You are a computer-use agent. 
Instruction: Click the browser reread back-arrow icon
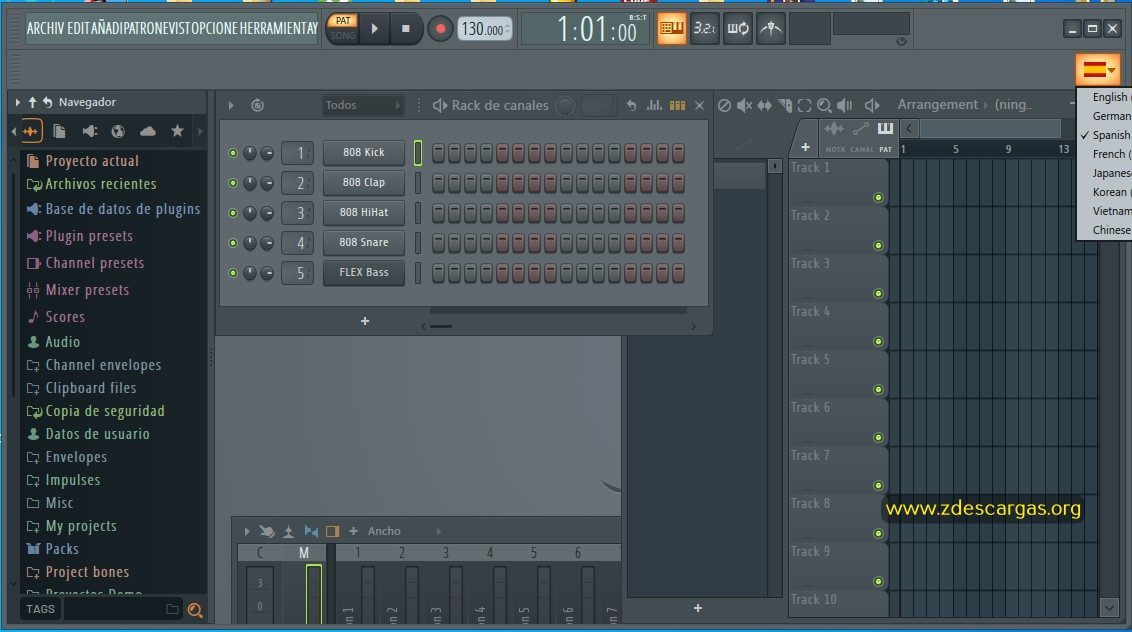click(48, 103)
